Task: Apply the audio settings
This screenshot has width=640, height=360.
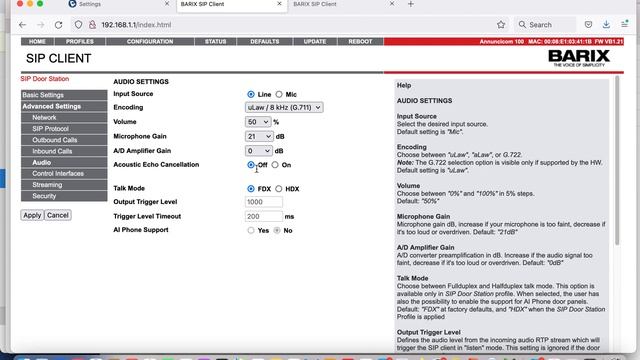Action: click(x=32, y=215)
